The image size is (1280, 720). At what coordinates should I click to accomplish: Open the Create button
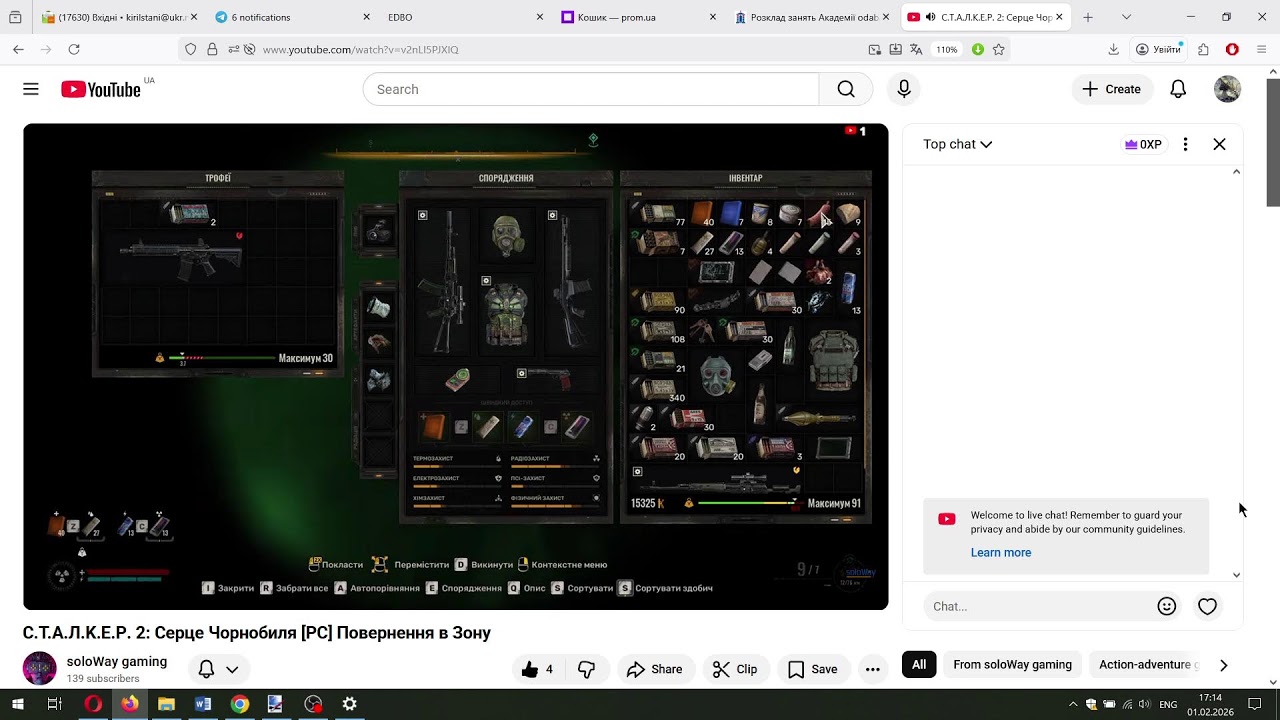[1111, 89]
